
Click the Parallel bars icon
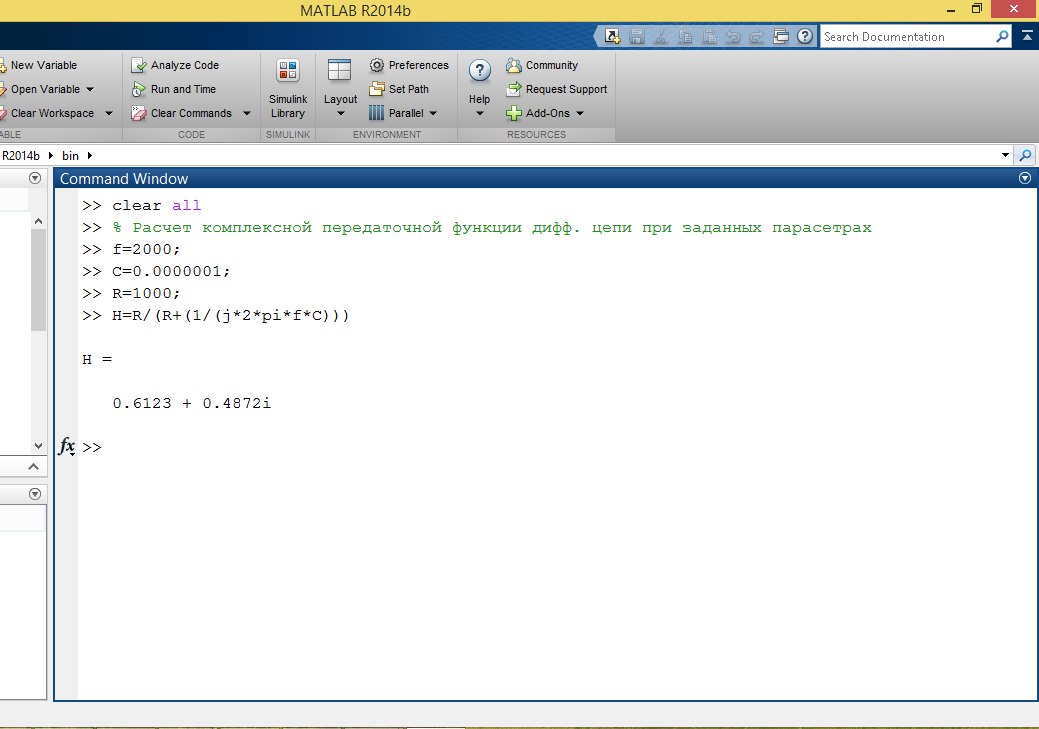tap(376, 113)
